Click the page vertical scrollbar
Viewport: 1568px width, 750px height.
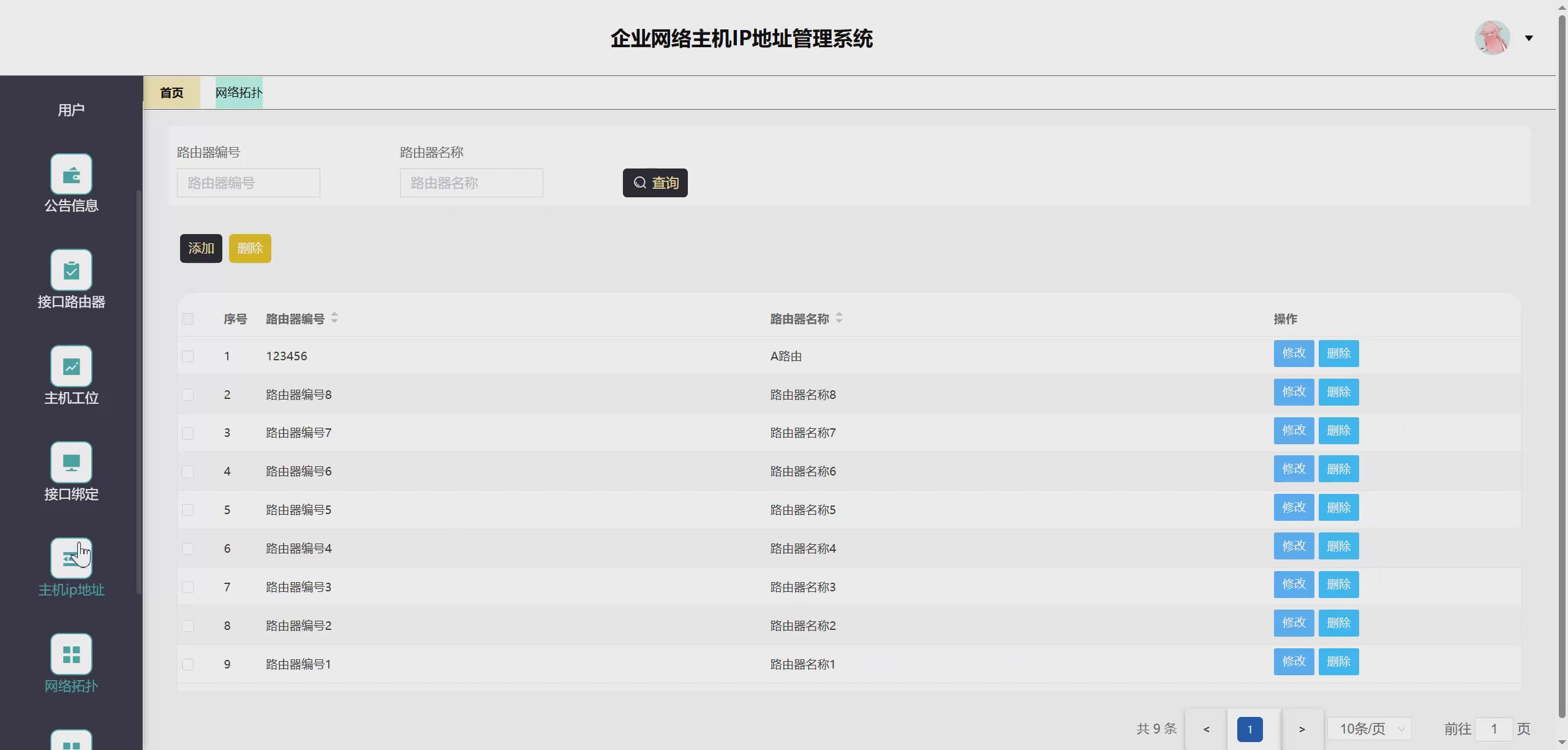1562,368
